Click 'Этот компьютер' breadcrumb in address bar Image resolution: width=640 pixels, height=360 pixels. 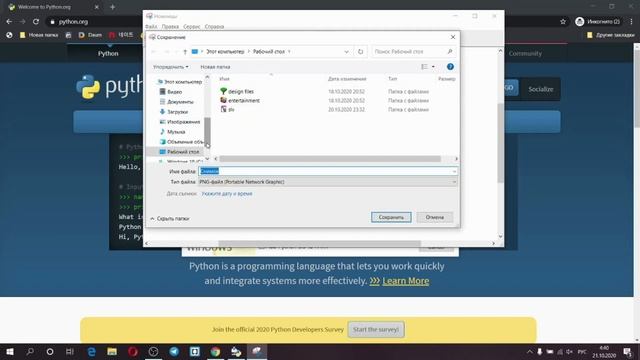tap(225, 52)
